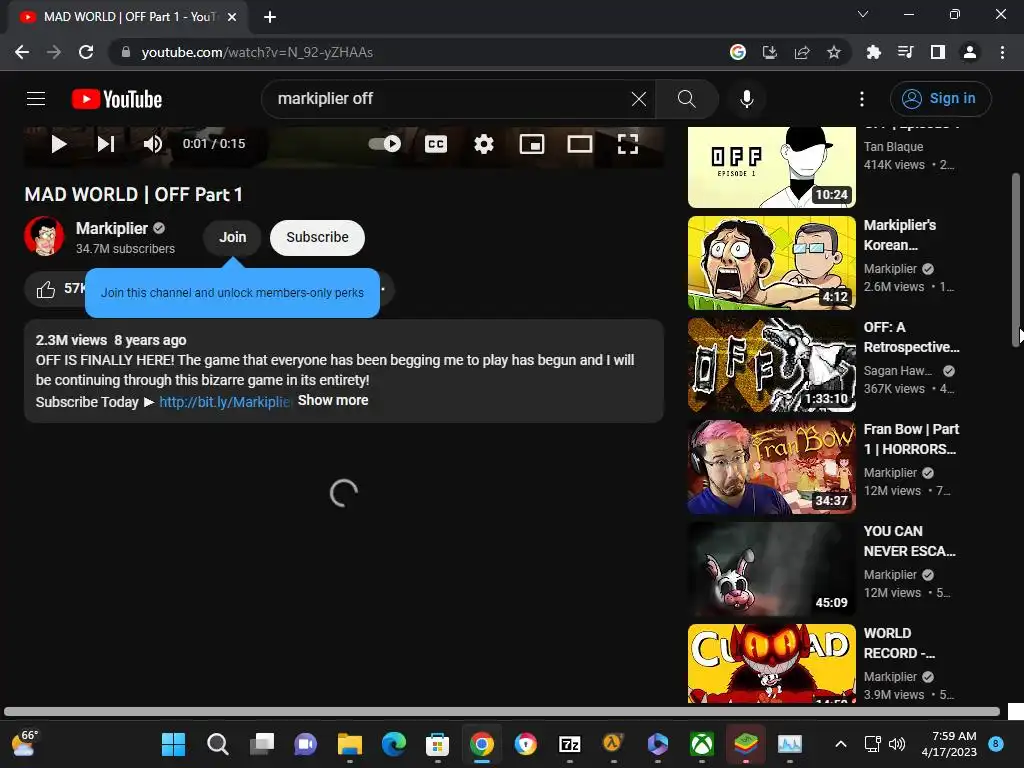
Task: Open the player settings gear
Action: (x=483, y=144)
